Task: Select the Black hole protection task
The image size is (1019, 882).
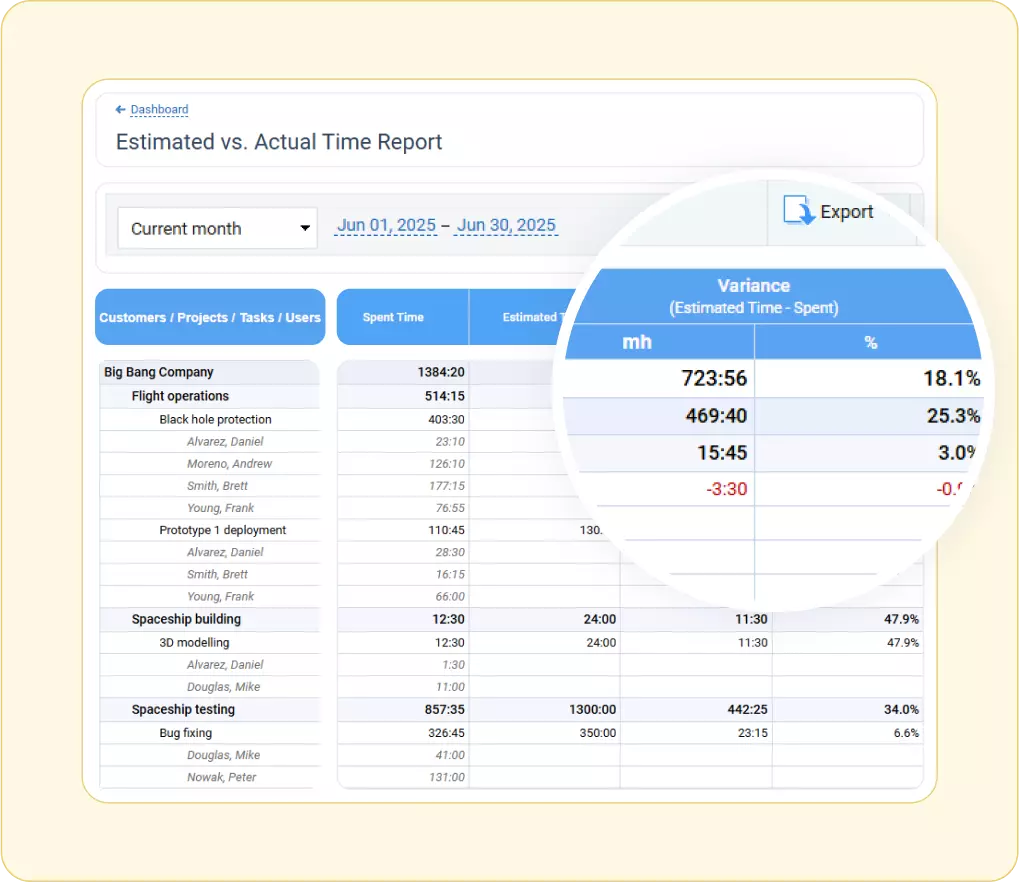Action: tap(215, 419)
